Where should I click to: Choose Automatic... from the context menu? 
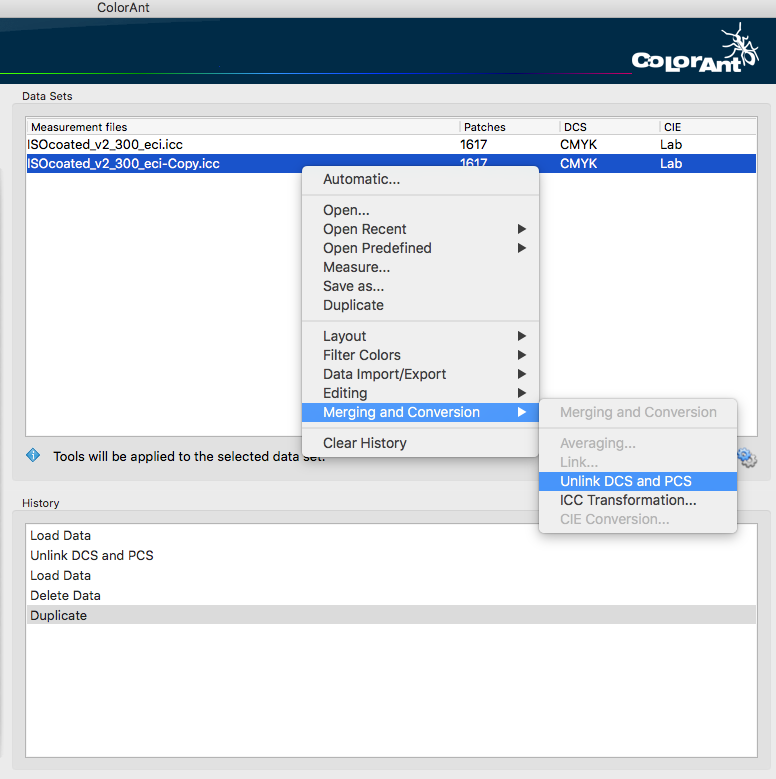click(x=420, y=179)
